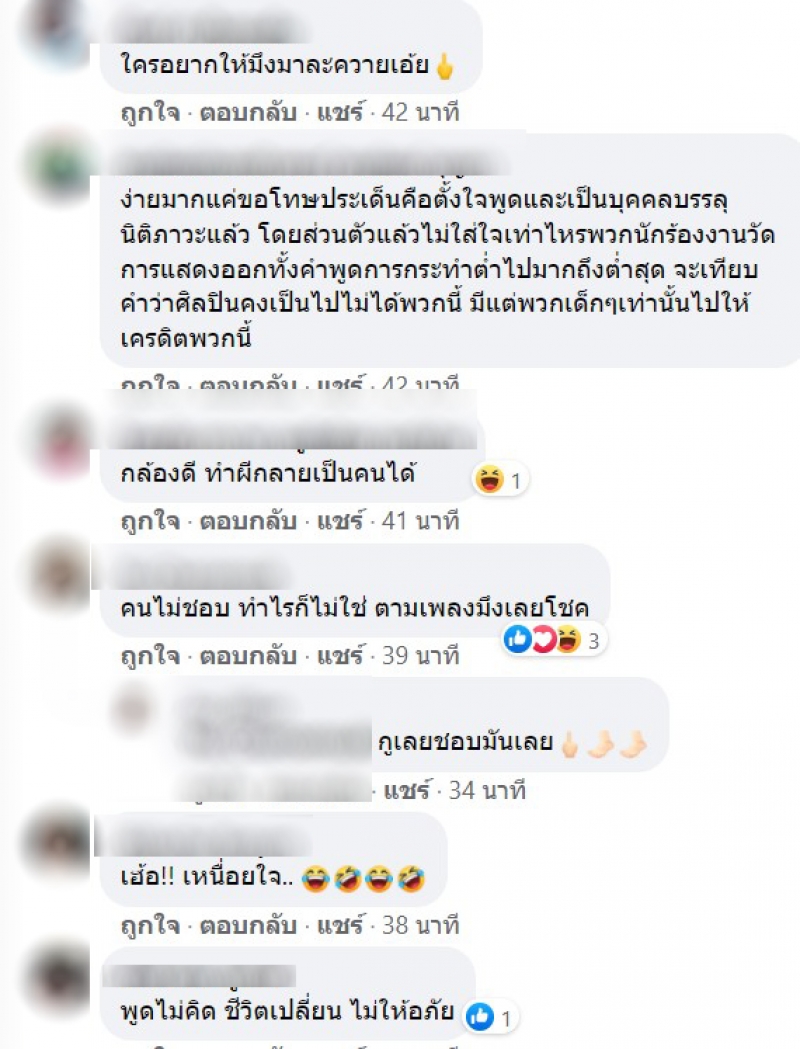Like the first comment via ถูกใจ

tap(151, 112)
